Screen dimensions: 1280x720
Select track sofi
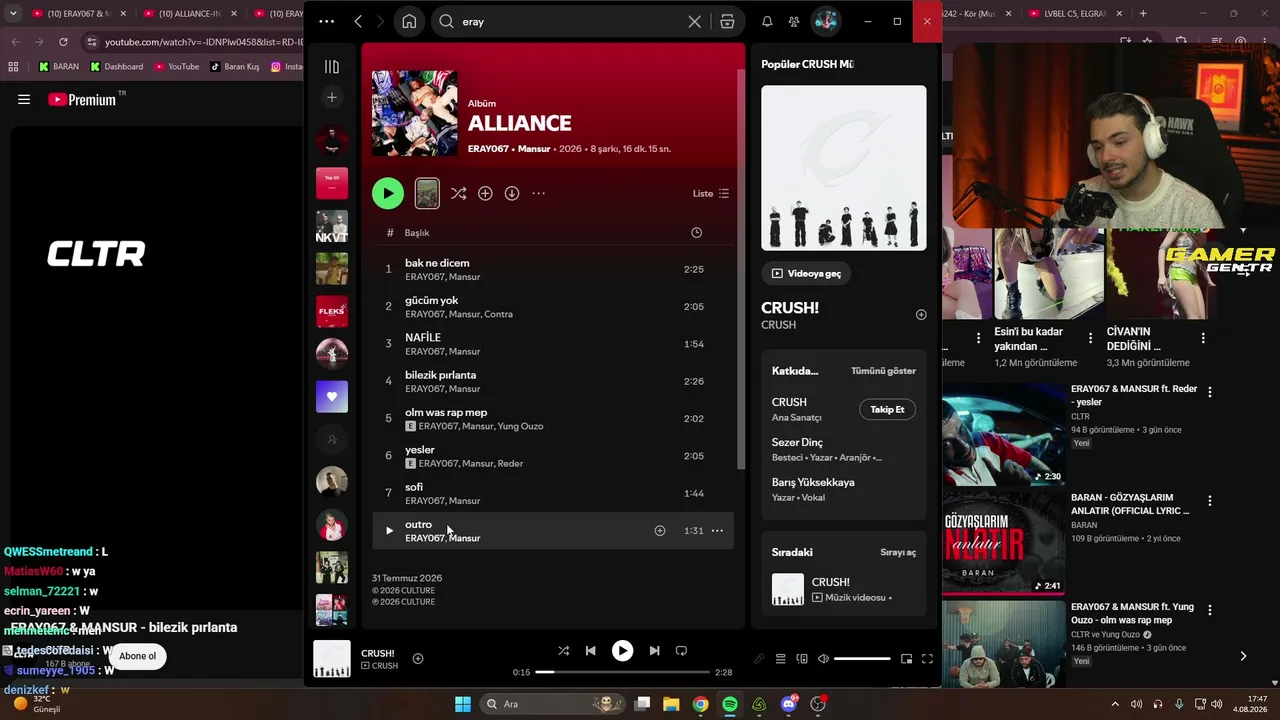(553, 493)
